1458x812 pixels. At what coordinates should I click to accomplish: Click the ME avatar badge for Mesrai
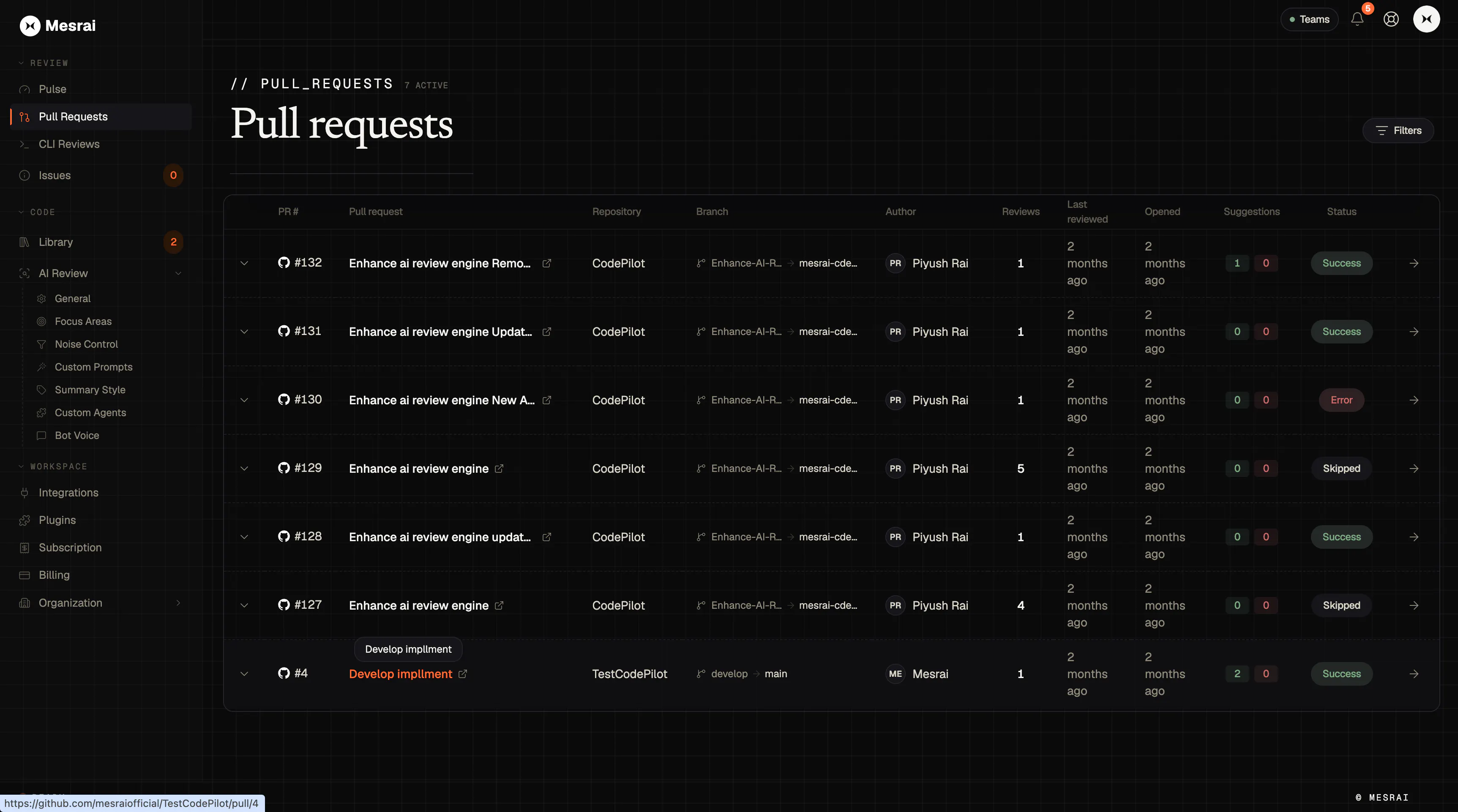[x=896, y=674]
